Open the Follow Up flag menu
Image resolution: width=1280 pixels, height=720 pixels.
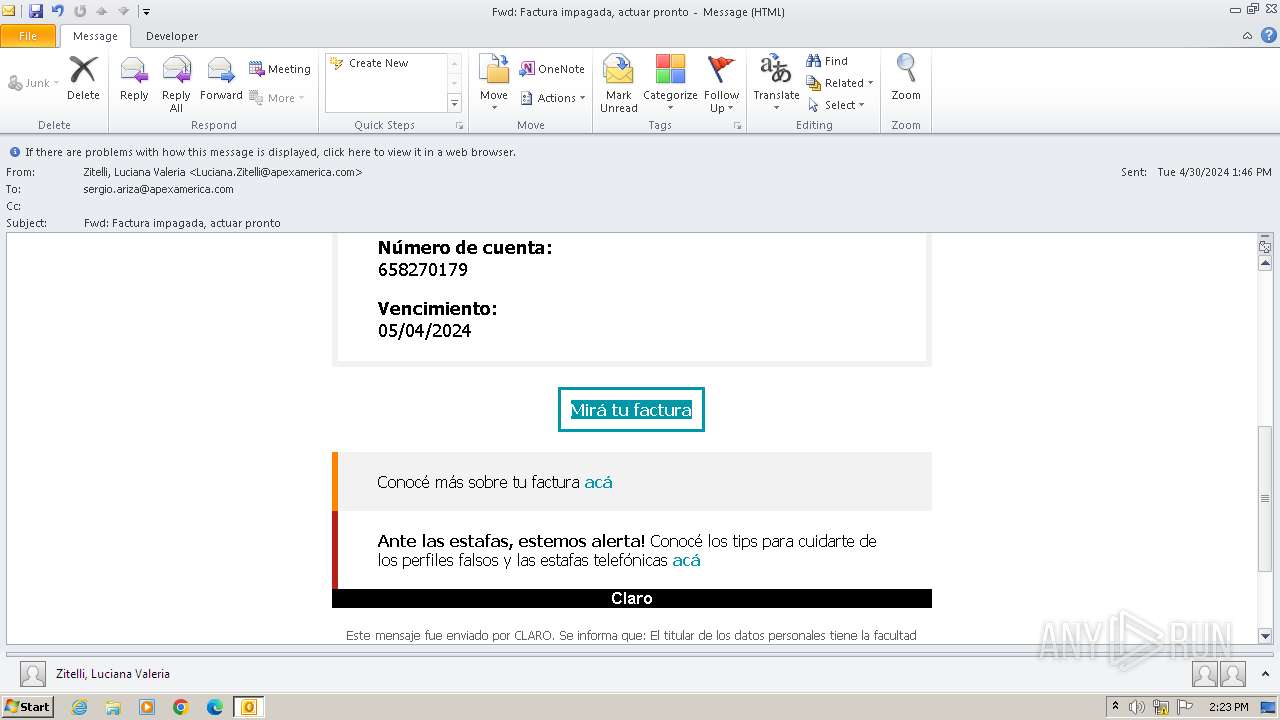click(x=721, y=83)
